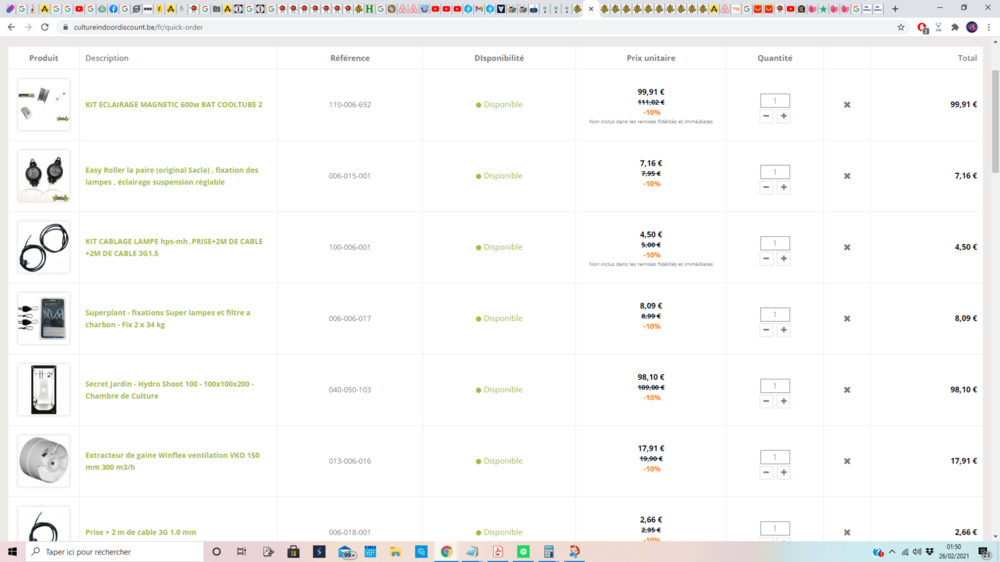
Task: Open Task View on the taskbar
Action: [242, 552]
